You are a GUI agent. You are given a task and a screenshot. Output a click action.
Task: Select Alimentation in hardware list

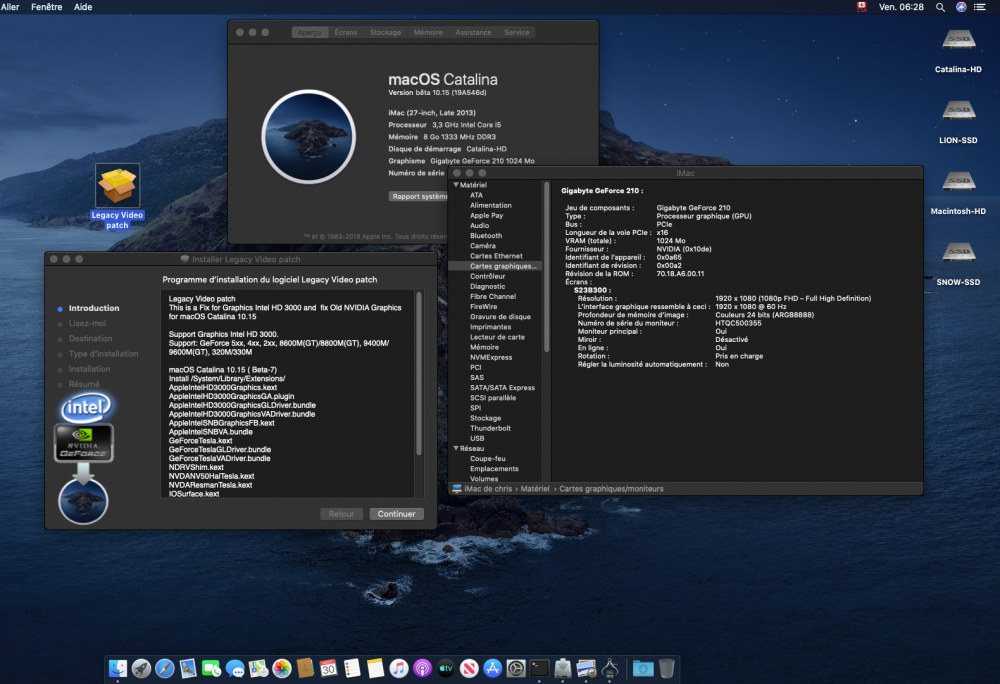point(490,205)
